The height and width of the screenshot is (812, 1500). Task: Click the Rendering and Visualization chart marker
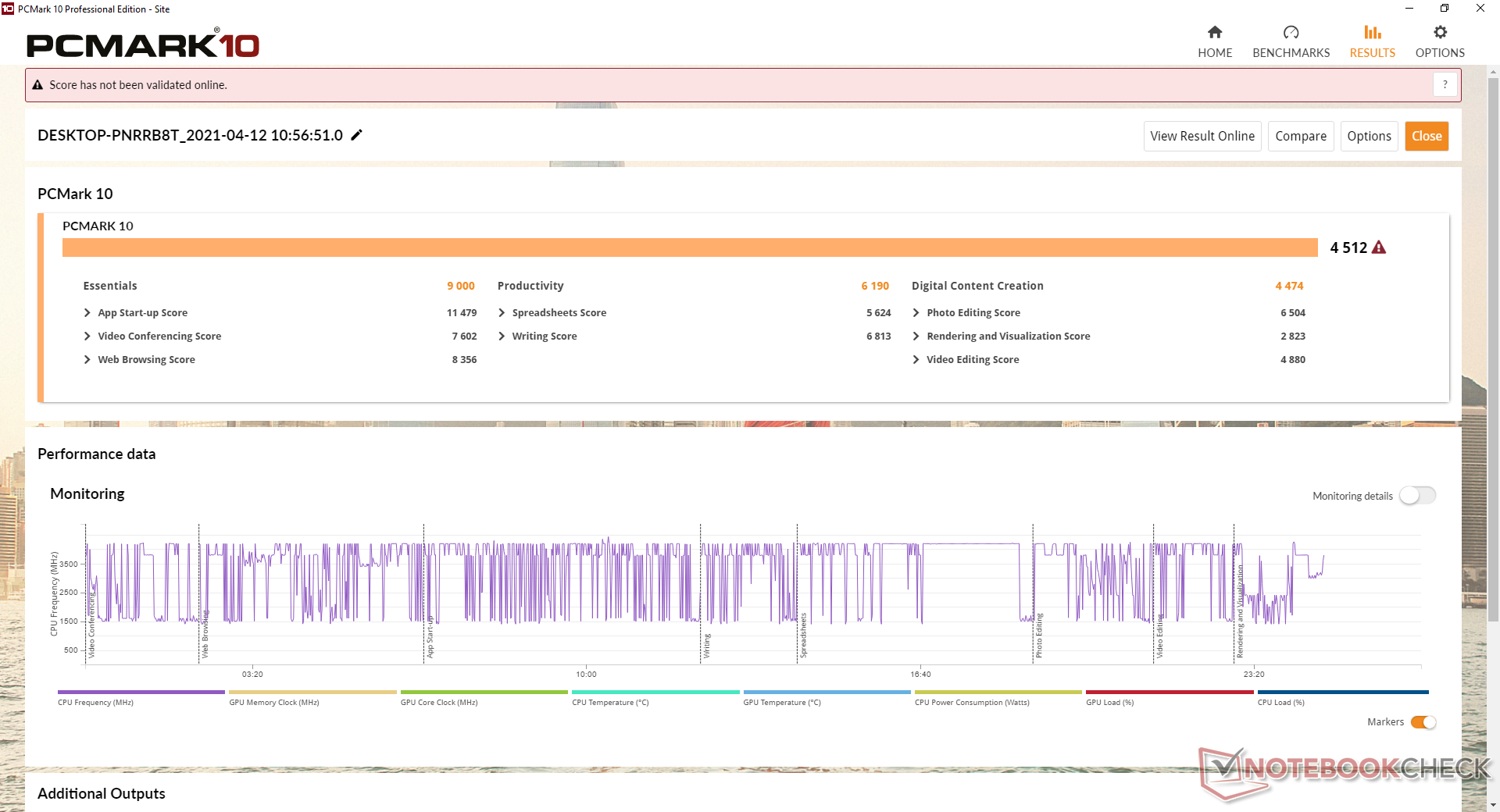[1240, 611]
